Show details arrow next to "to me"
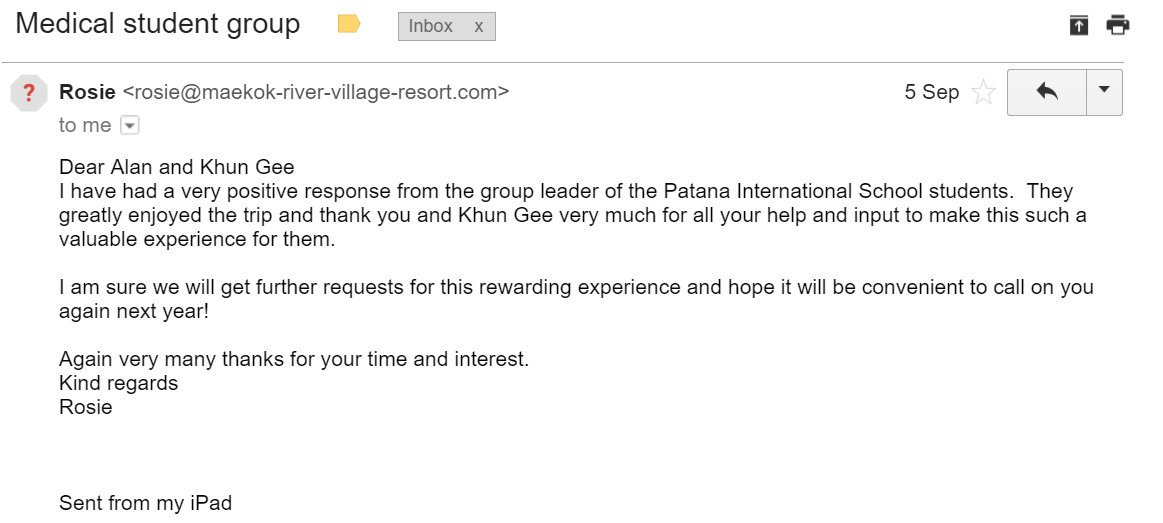The image size is (1163, 523). (x=129, y=126)
